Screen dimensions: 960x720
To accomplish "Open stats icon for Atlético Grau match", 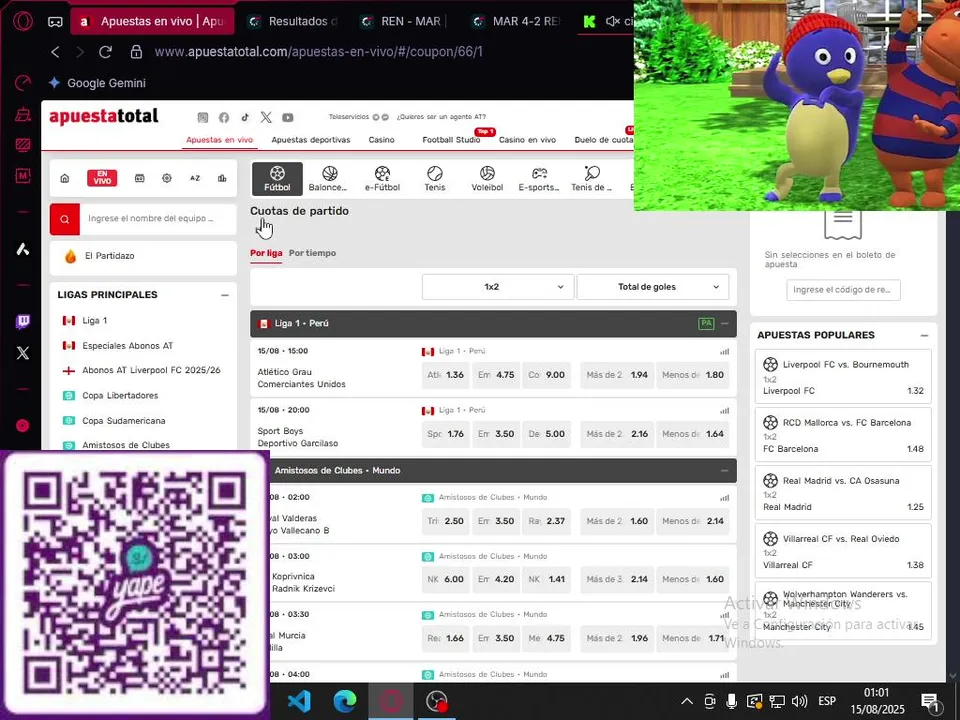I will point(725,351).
